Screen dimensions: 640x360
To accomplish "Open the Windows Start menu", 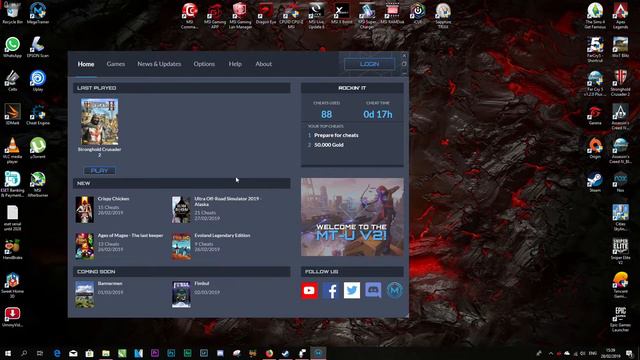I will [x=8, y=353].
